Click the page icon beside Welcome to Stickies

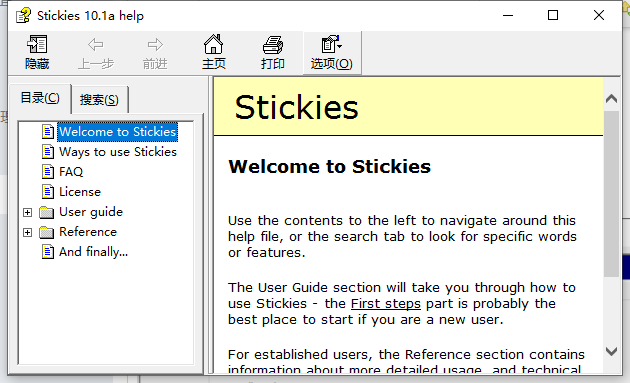point(48,131)
